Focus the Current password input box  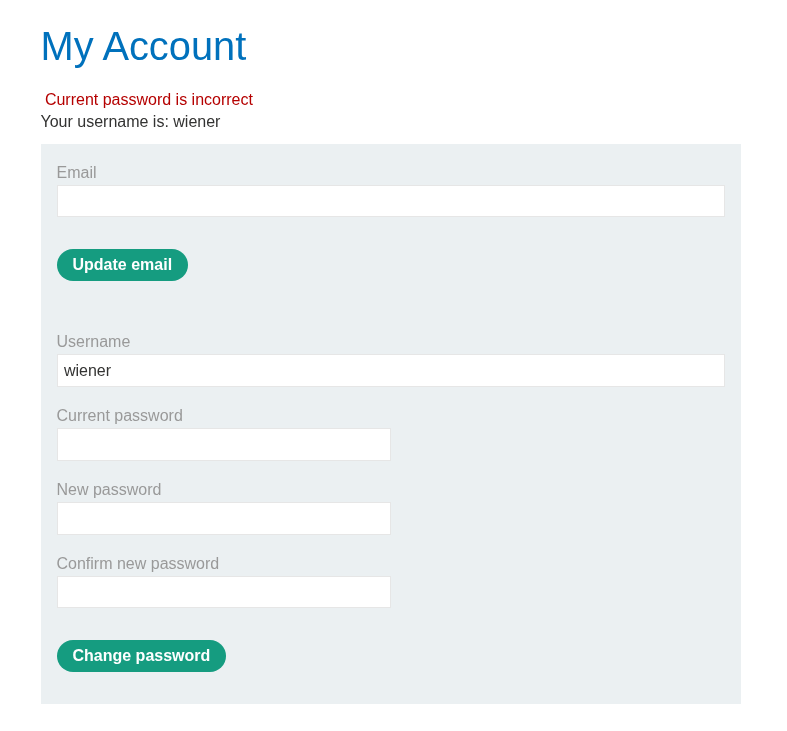coord(223,445)
